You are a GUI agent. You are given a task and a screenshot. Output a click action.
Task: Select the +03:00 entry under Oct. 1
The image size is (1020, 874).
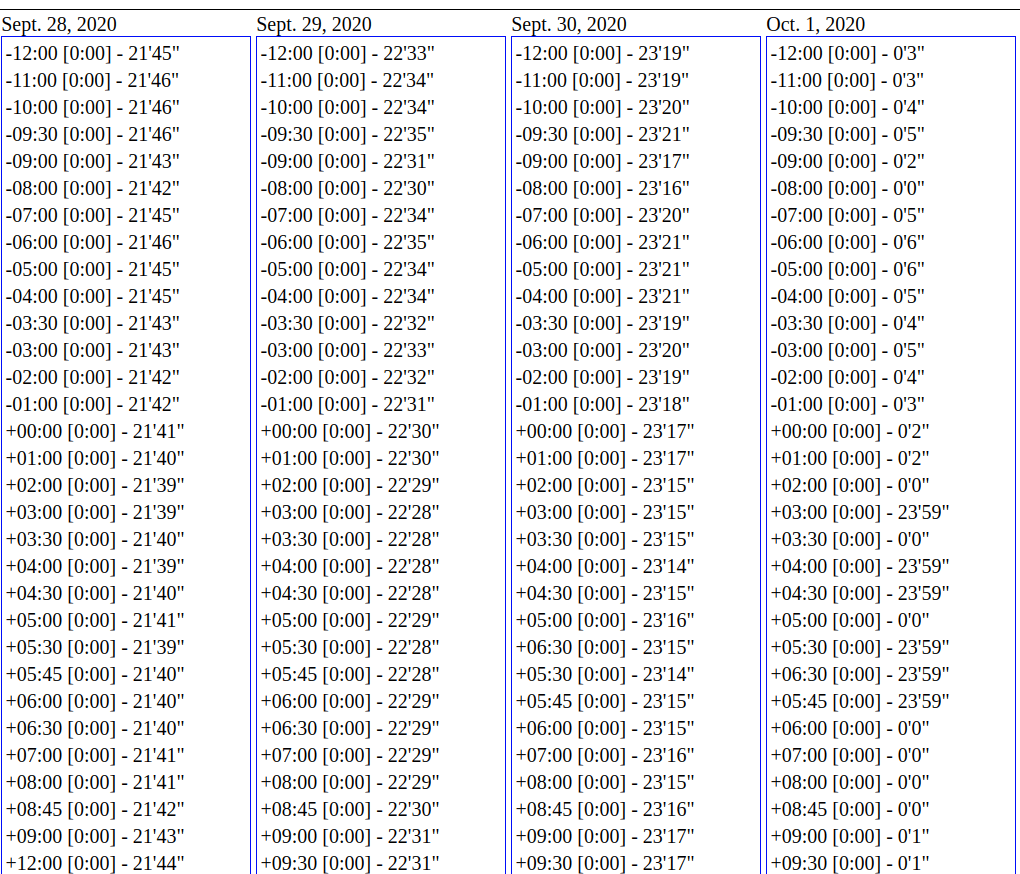coord(860,512)
